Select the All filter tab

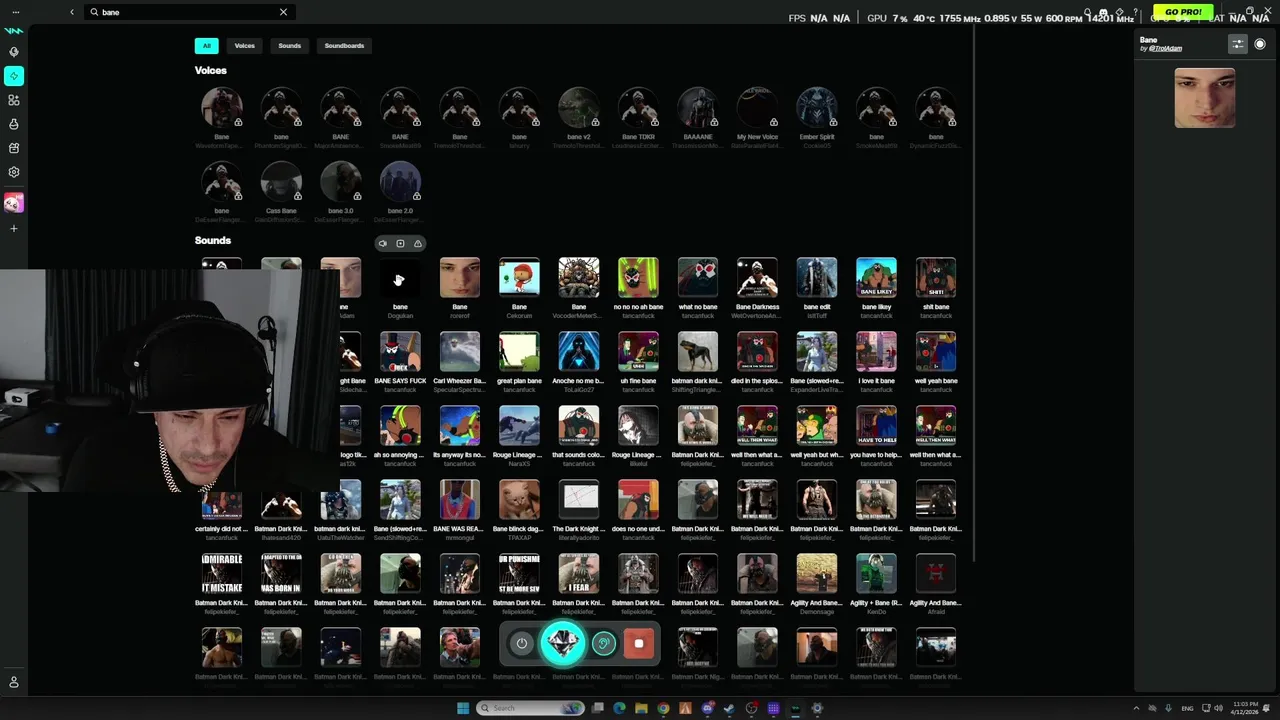(x=207, y=46)
